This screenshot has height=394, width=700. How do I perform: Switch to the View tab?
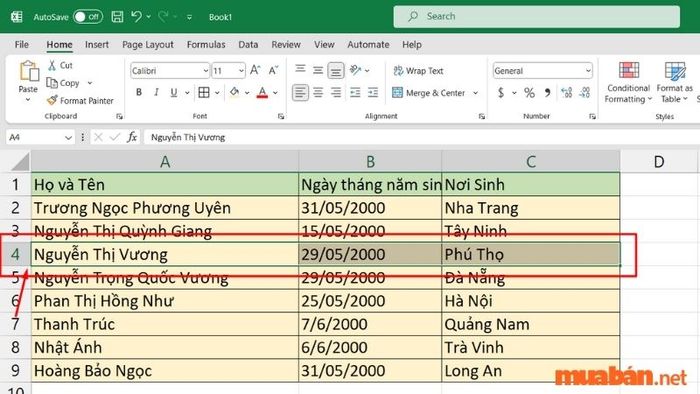coord(324,45)
